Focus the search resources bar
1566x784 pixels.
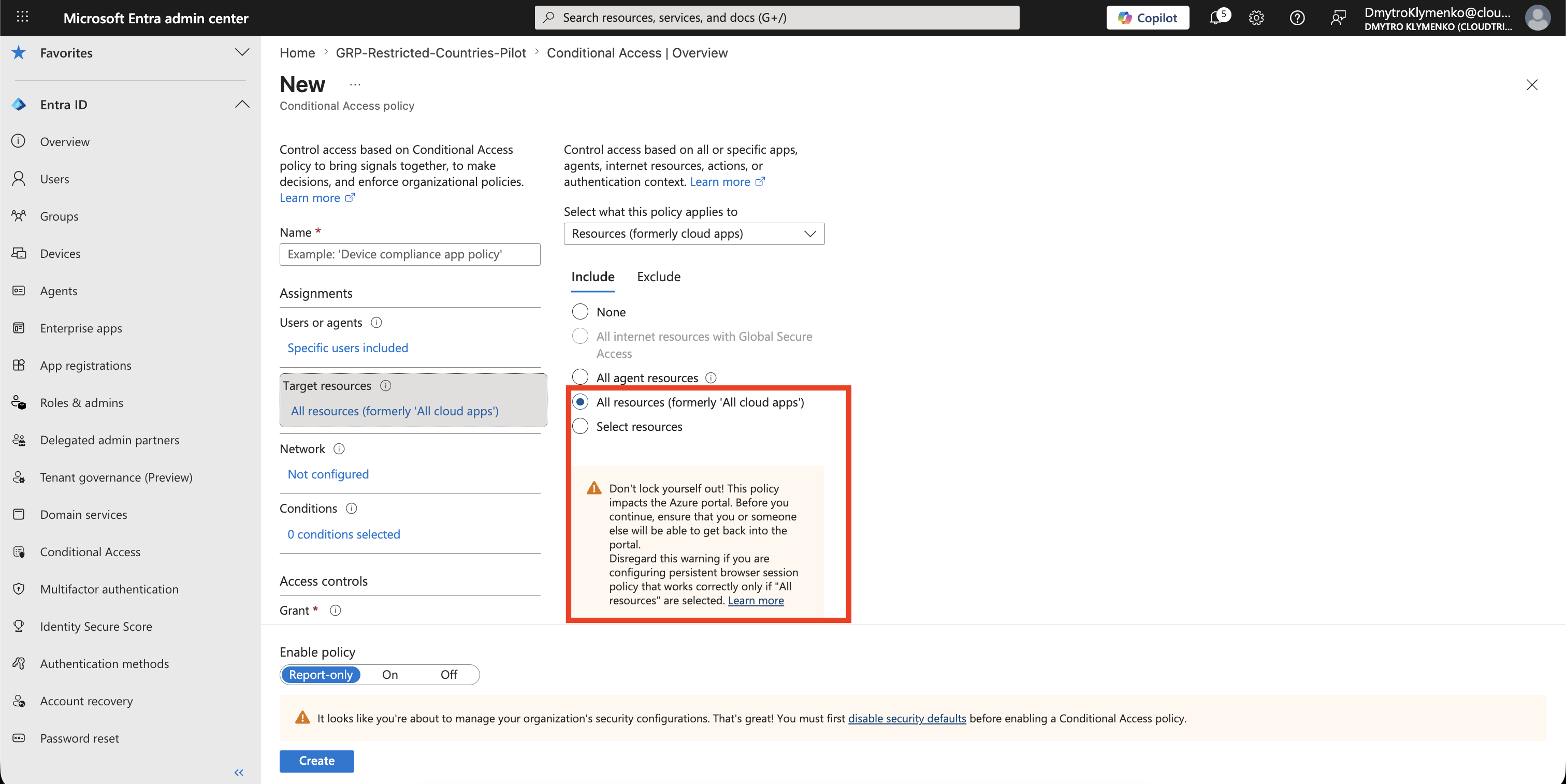[777, 18]
